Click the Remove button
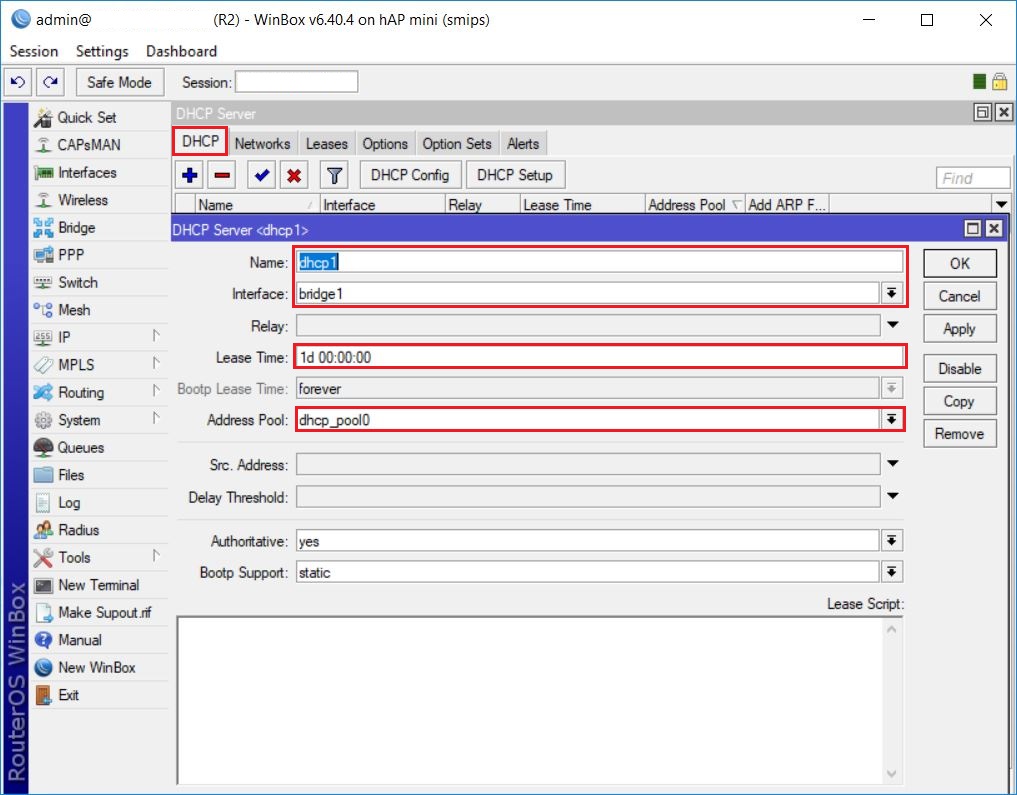Image resolution: width=1017 pixels, height=795 pixels. tap(960, 434)
